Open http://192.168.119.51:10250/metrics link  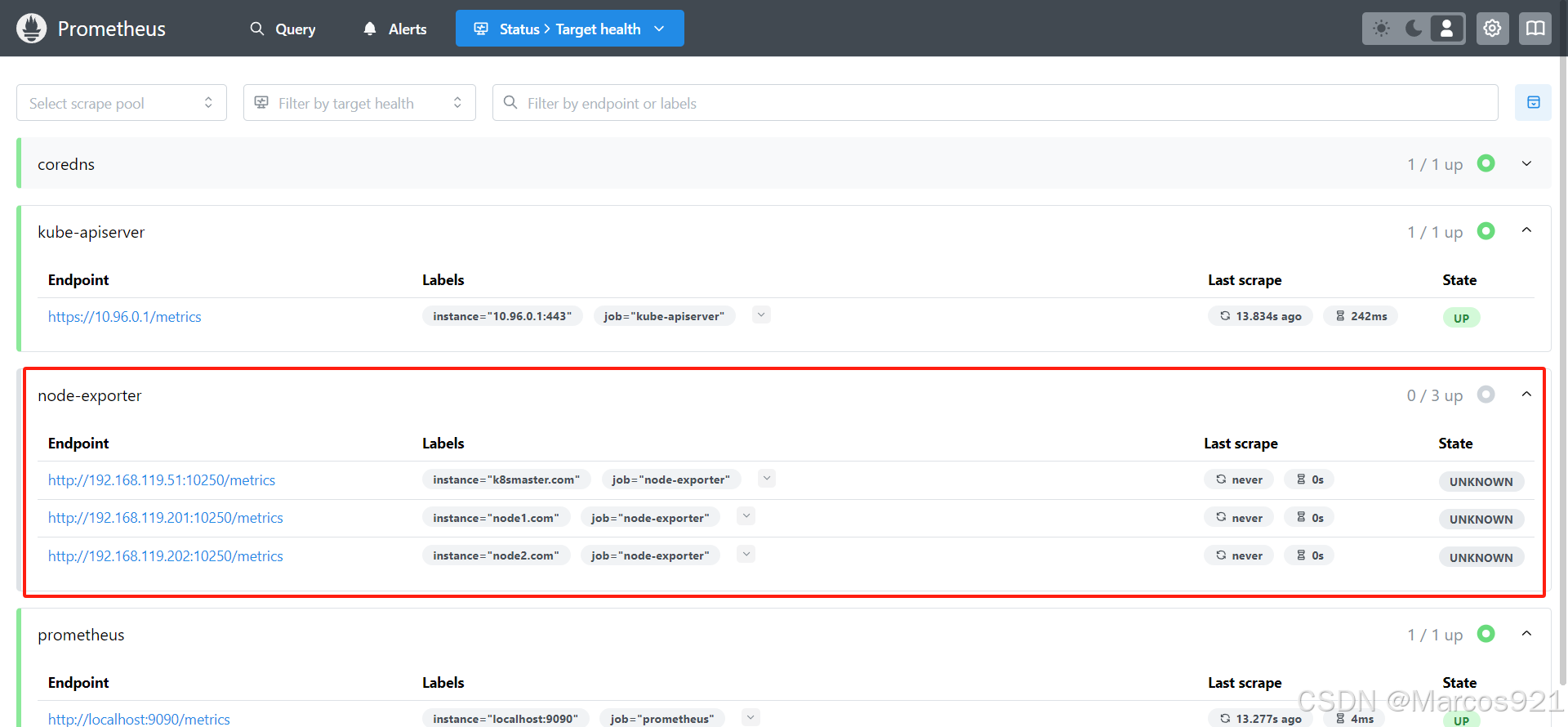coord(162,480)
